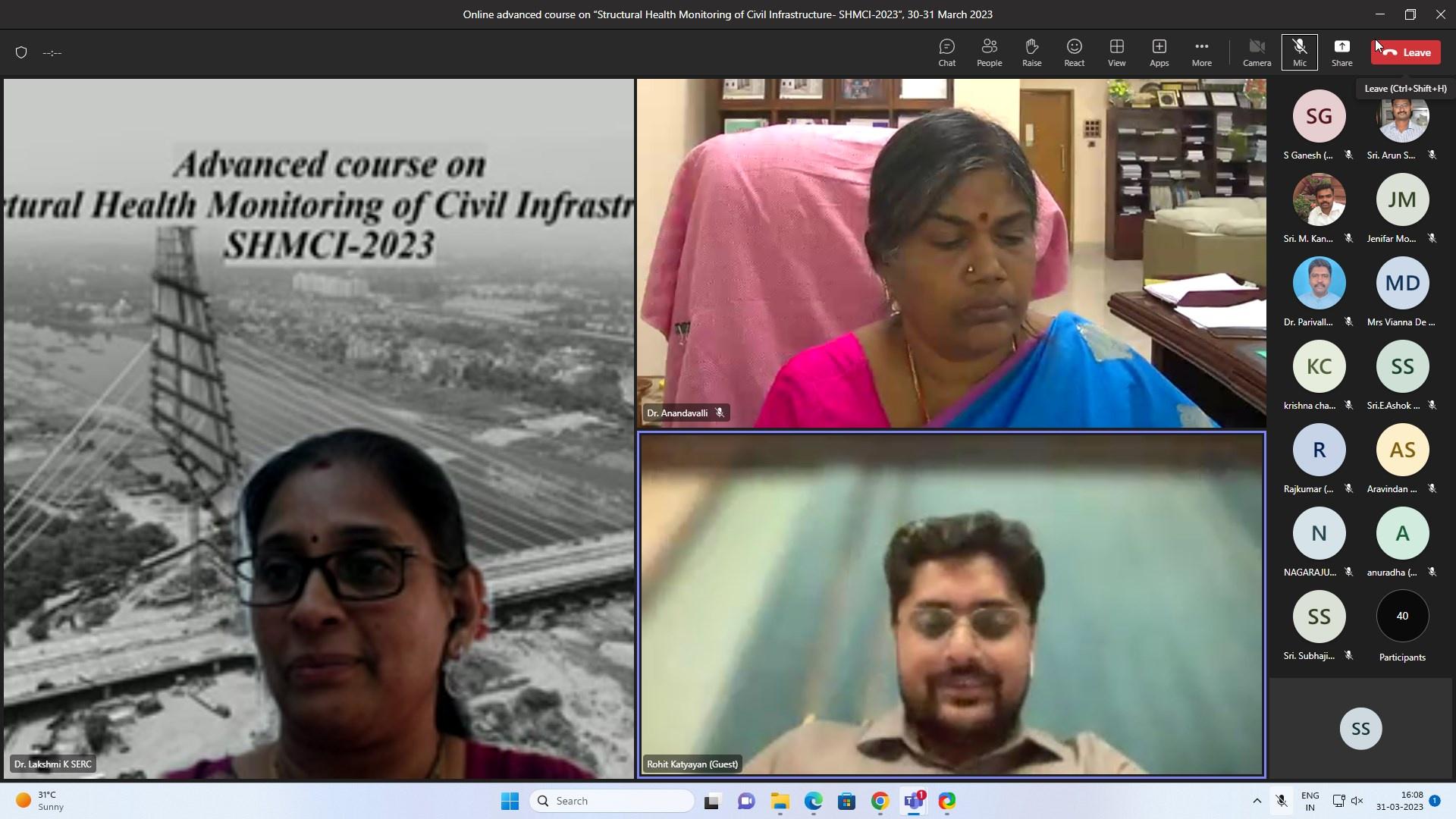
Task: Open the weather widget showing 31°C Sunny
Action: tap(40, 801)
